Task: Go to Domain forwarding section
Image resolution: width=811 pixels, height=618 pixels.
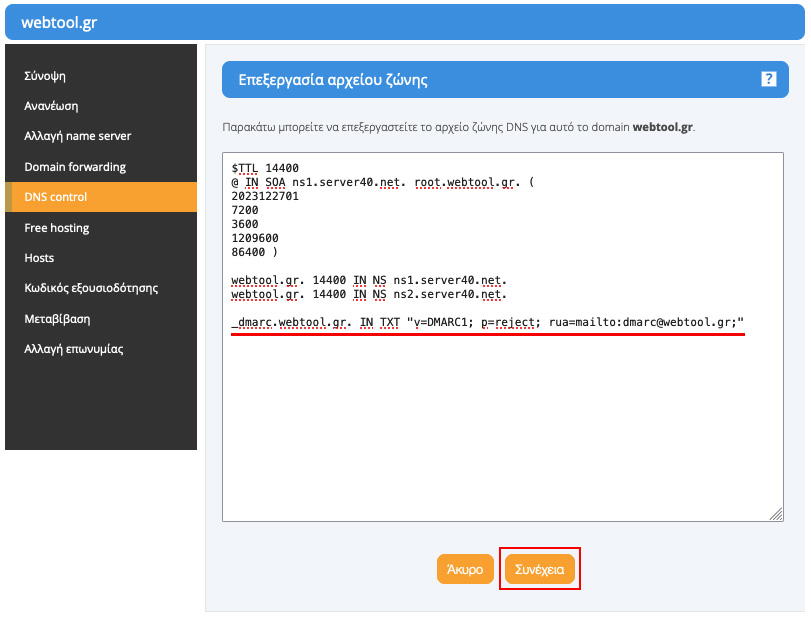Action: pyautogui.click(x=75, y=167)
